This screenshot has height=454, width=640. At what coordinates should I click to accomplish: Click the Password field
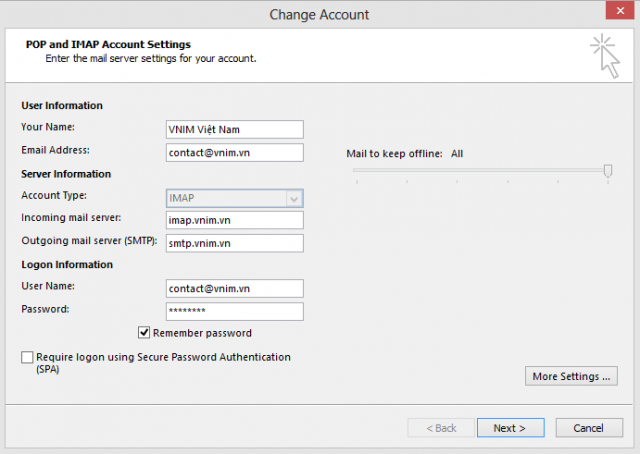click(235, 312)
